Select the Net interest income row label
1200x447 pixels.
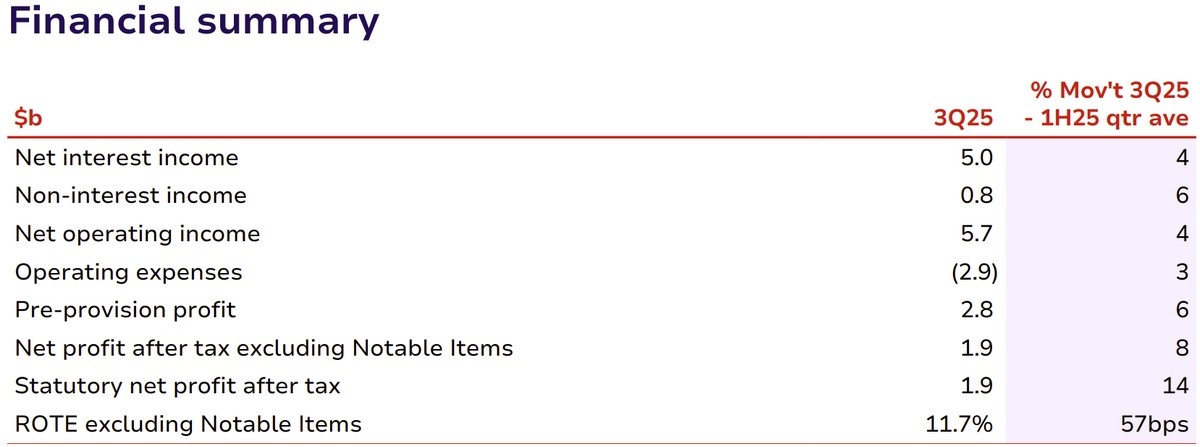coord(127,157)
